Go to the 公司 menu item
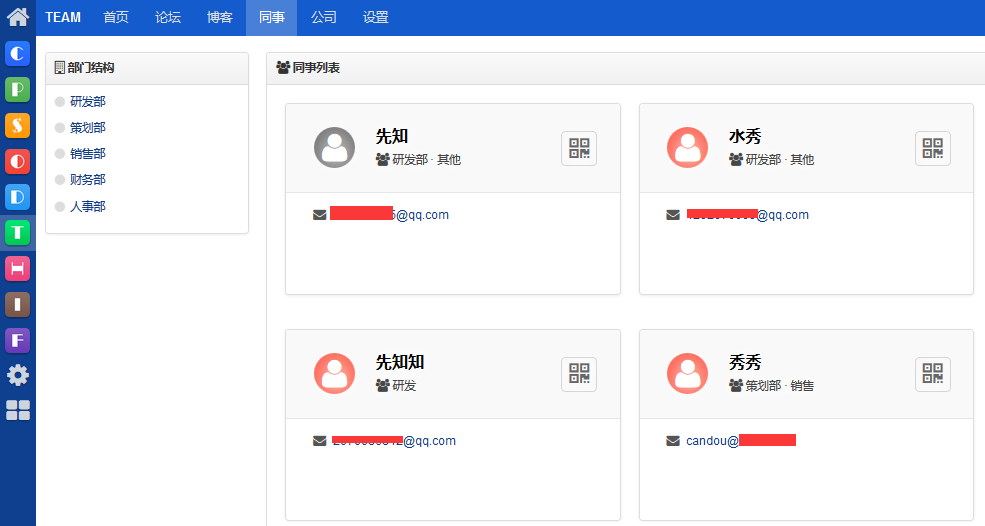 (x=323, y=17)
